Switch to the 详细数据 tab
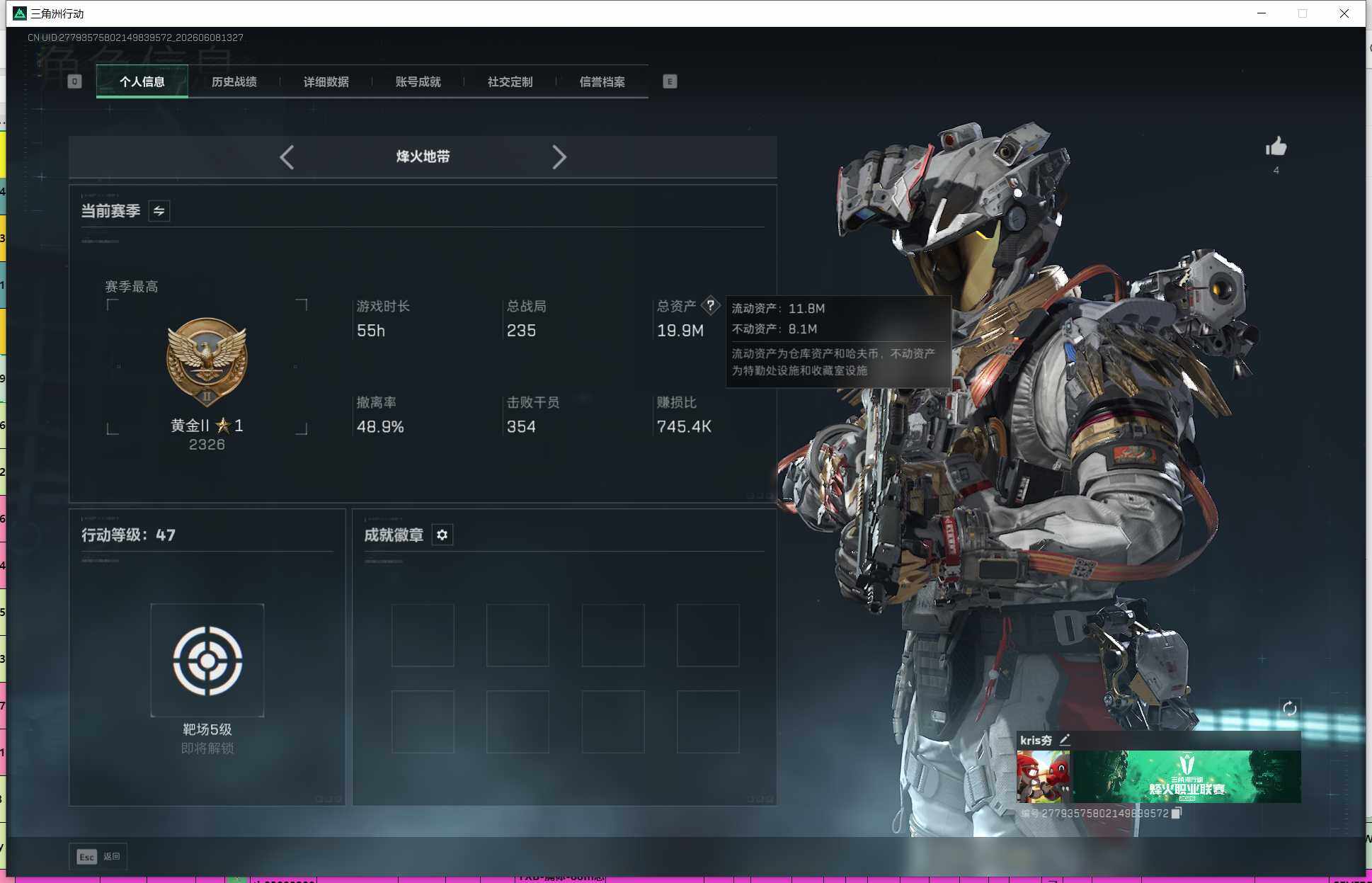The image size is (1372, 883). (x=326, y=81)
